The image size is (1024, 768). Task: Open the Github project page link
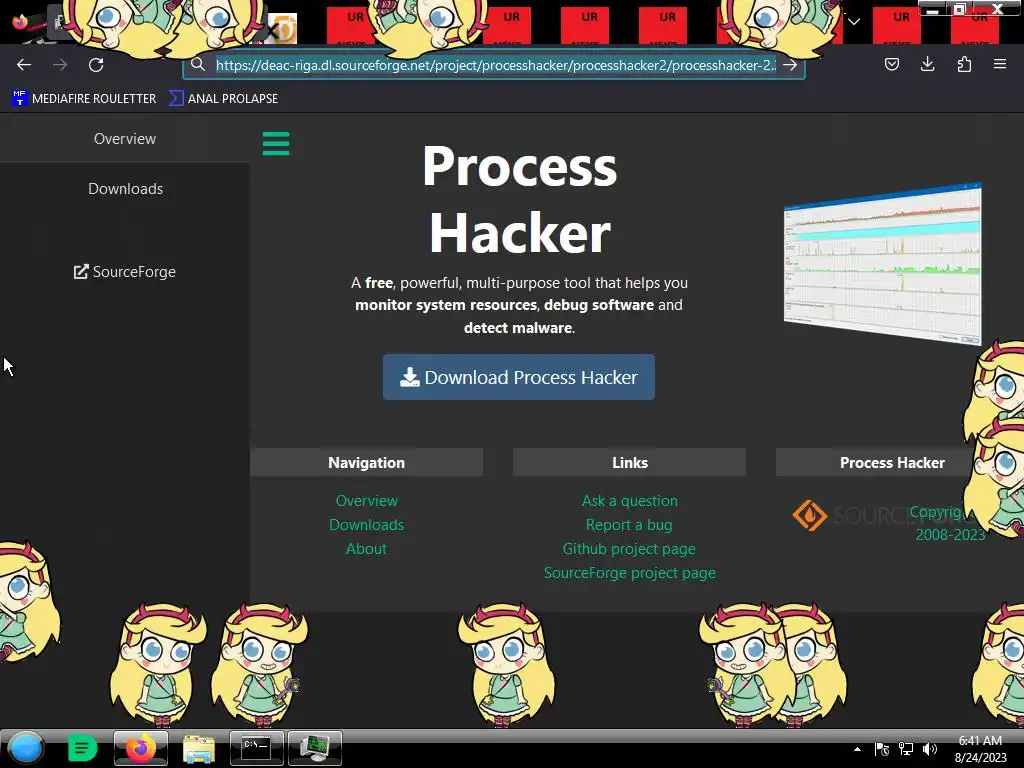coord(629,549)
